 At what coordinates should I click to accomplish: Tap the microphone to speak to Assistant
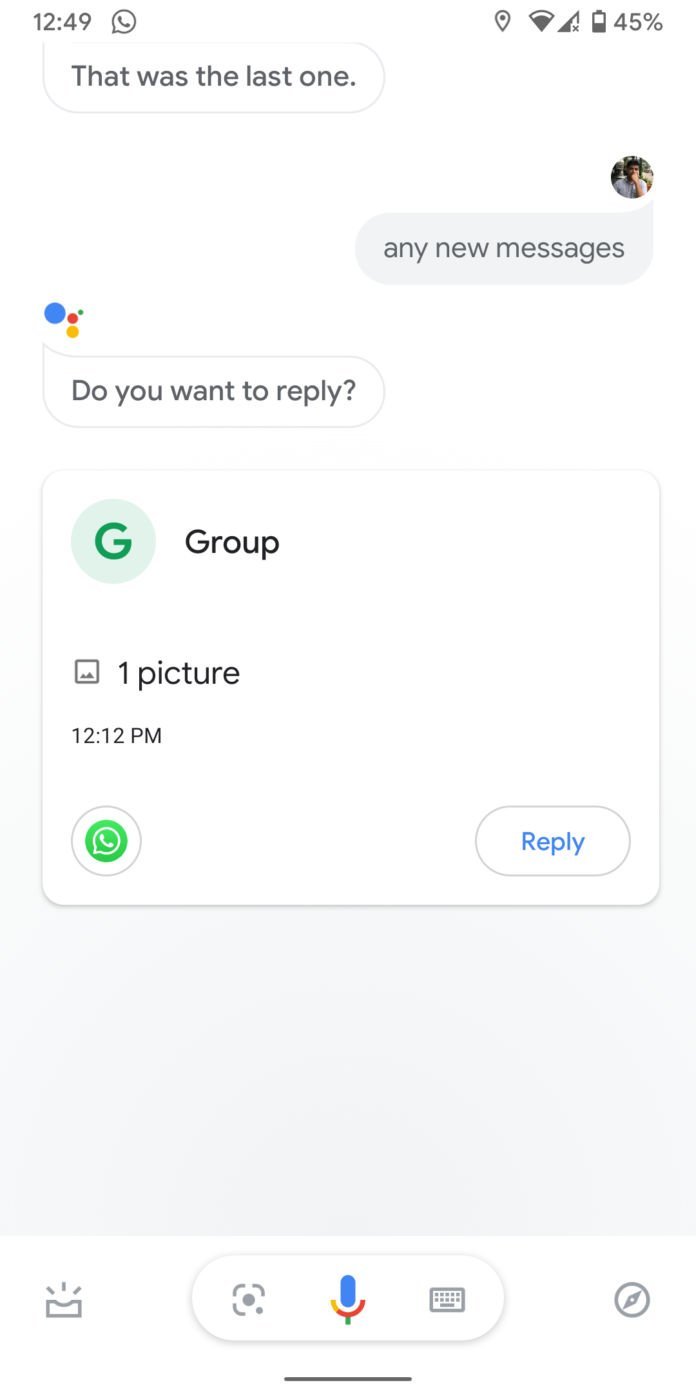[347, 1299]
